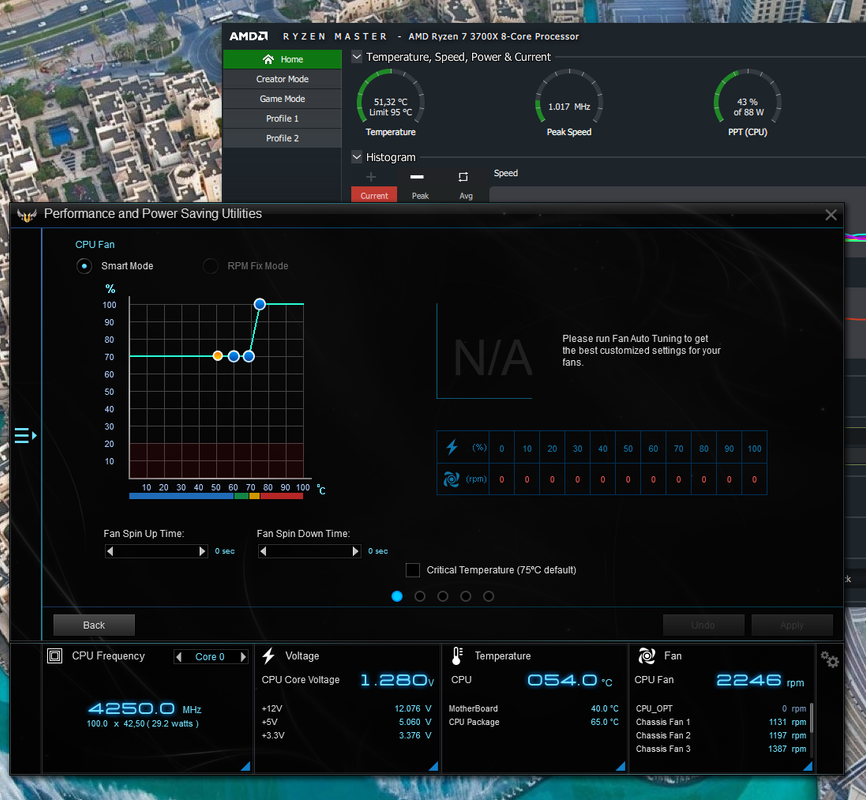Viewport: 866px width, 800px height.
Task: Select first fan page dot
Action: click(x=397, y=596)
